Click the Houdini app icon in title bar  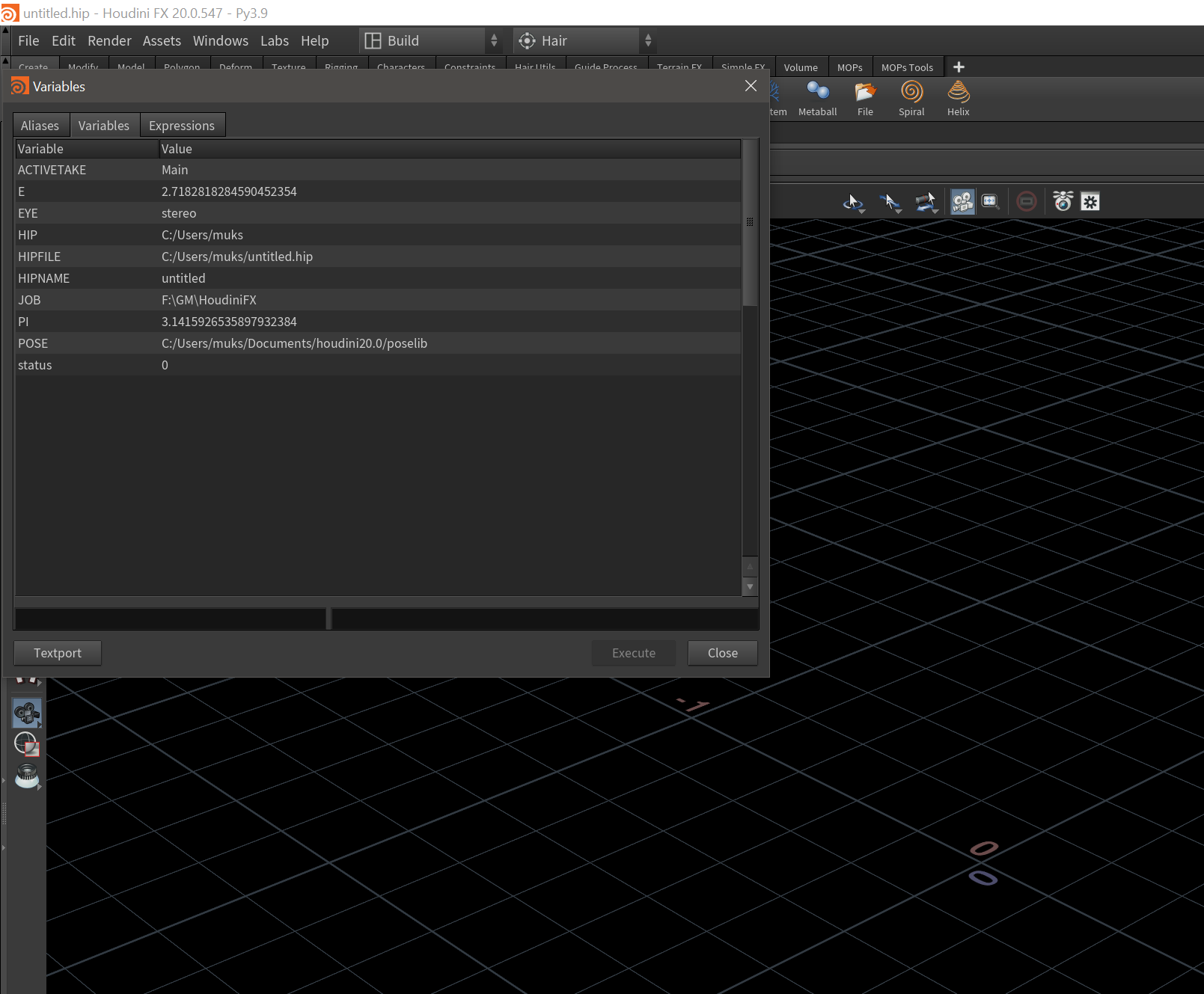click(10, 13)
